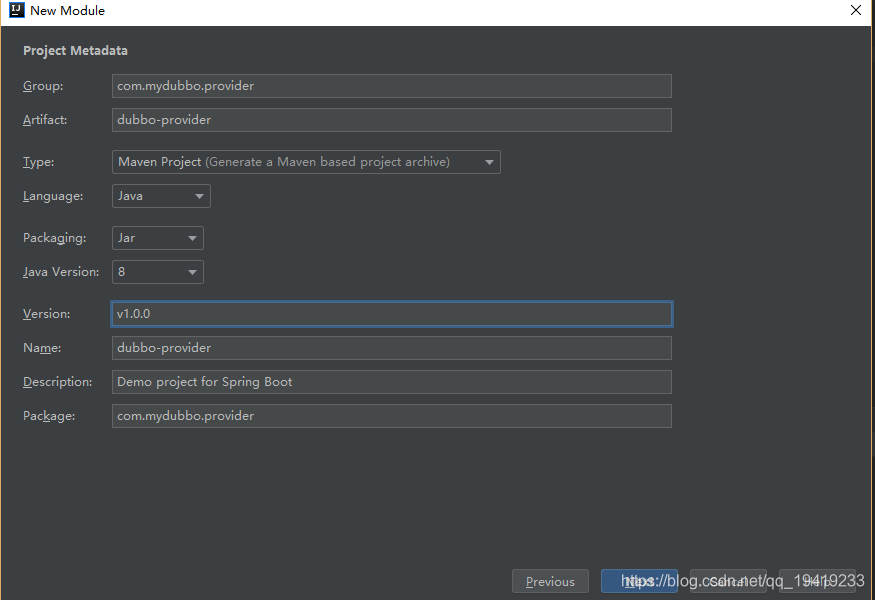
Task: Click the Packaging label
Action: click(55, 238)
